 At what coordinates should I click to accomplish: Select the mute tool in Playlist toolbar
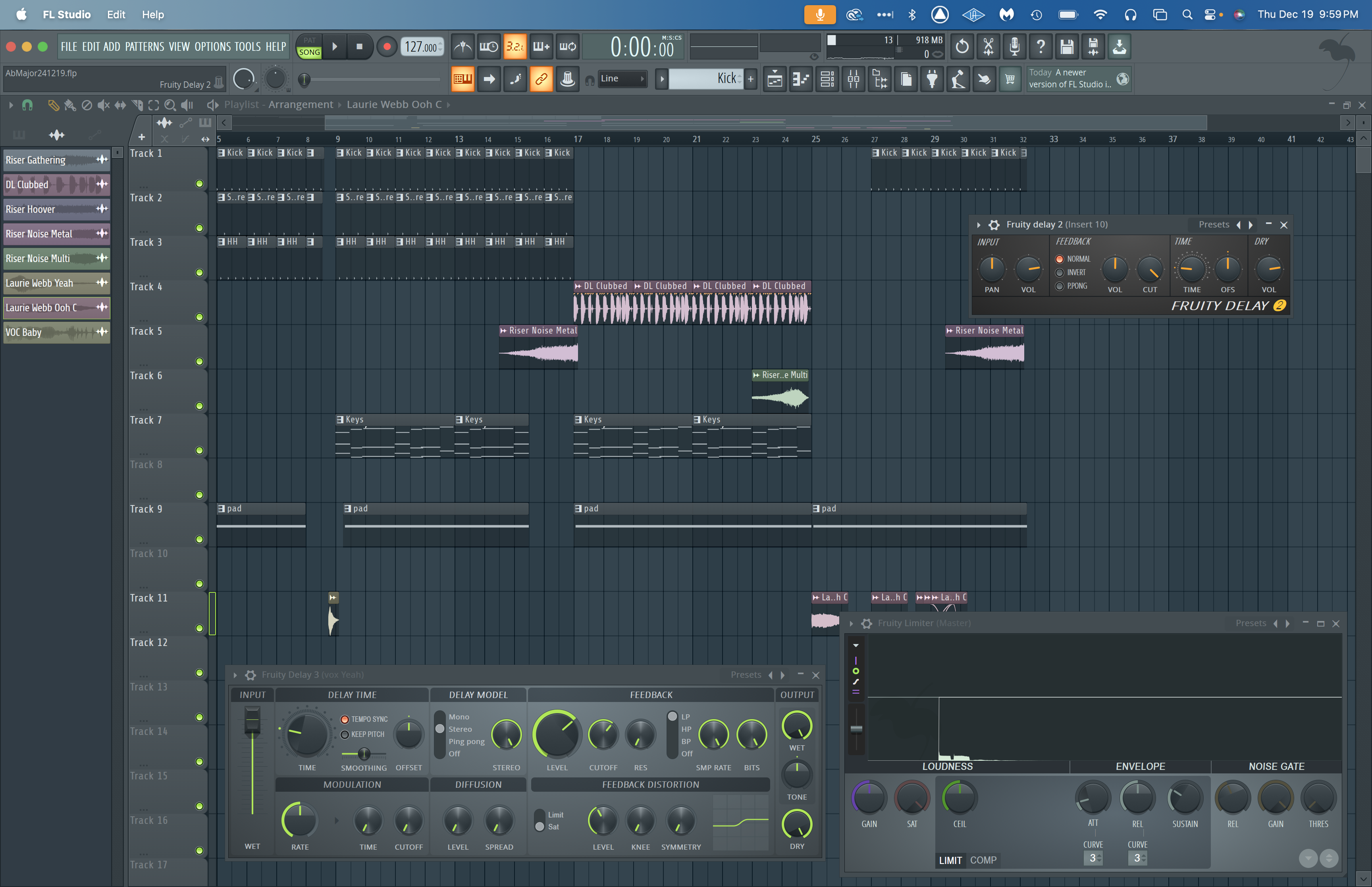click(104, 105)
